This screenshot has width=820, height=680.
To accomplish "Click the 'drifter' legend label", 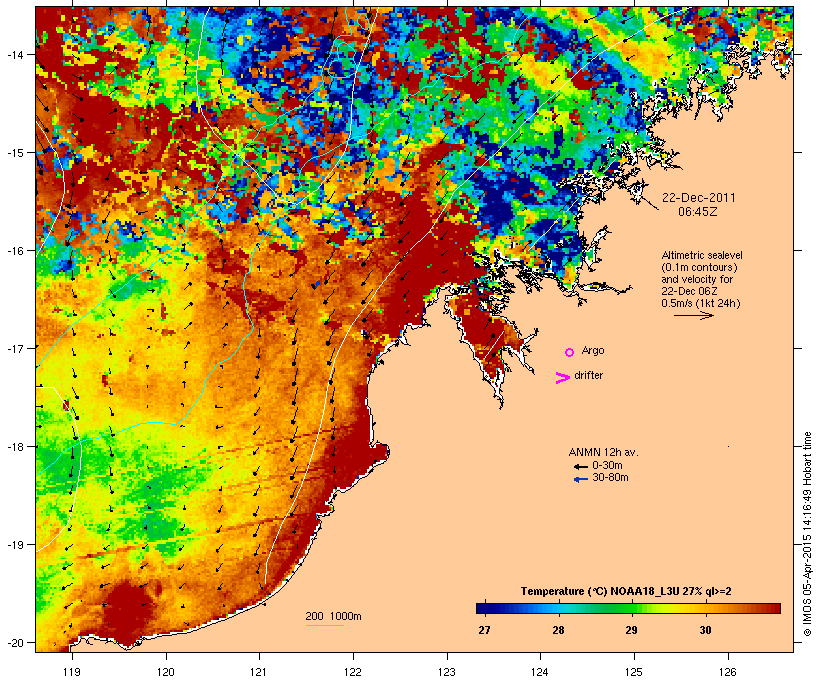I will [x=588, y=375].
